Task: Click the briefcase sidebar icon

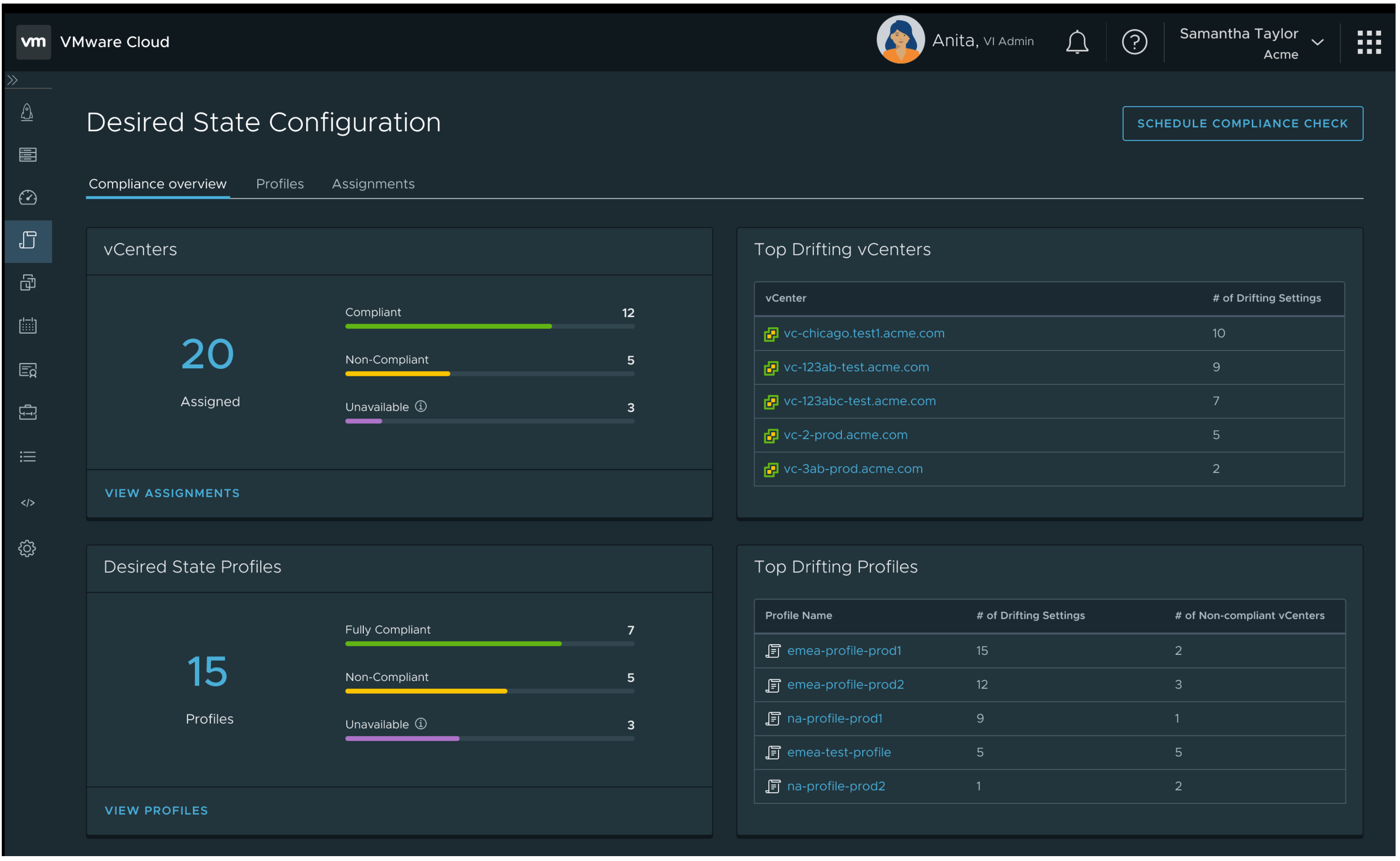Action: click(28, 412)
